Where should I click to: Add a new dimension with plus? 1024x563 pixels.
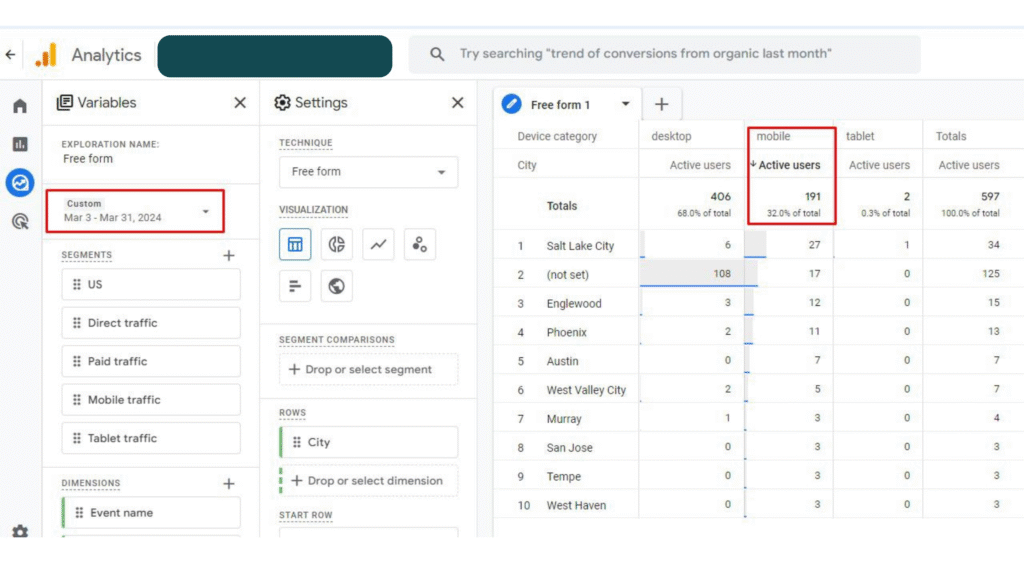(228, 484)
